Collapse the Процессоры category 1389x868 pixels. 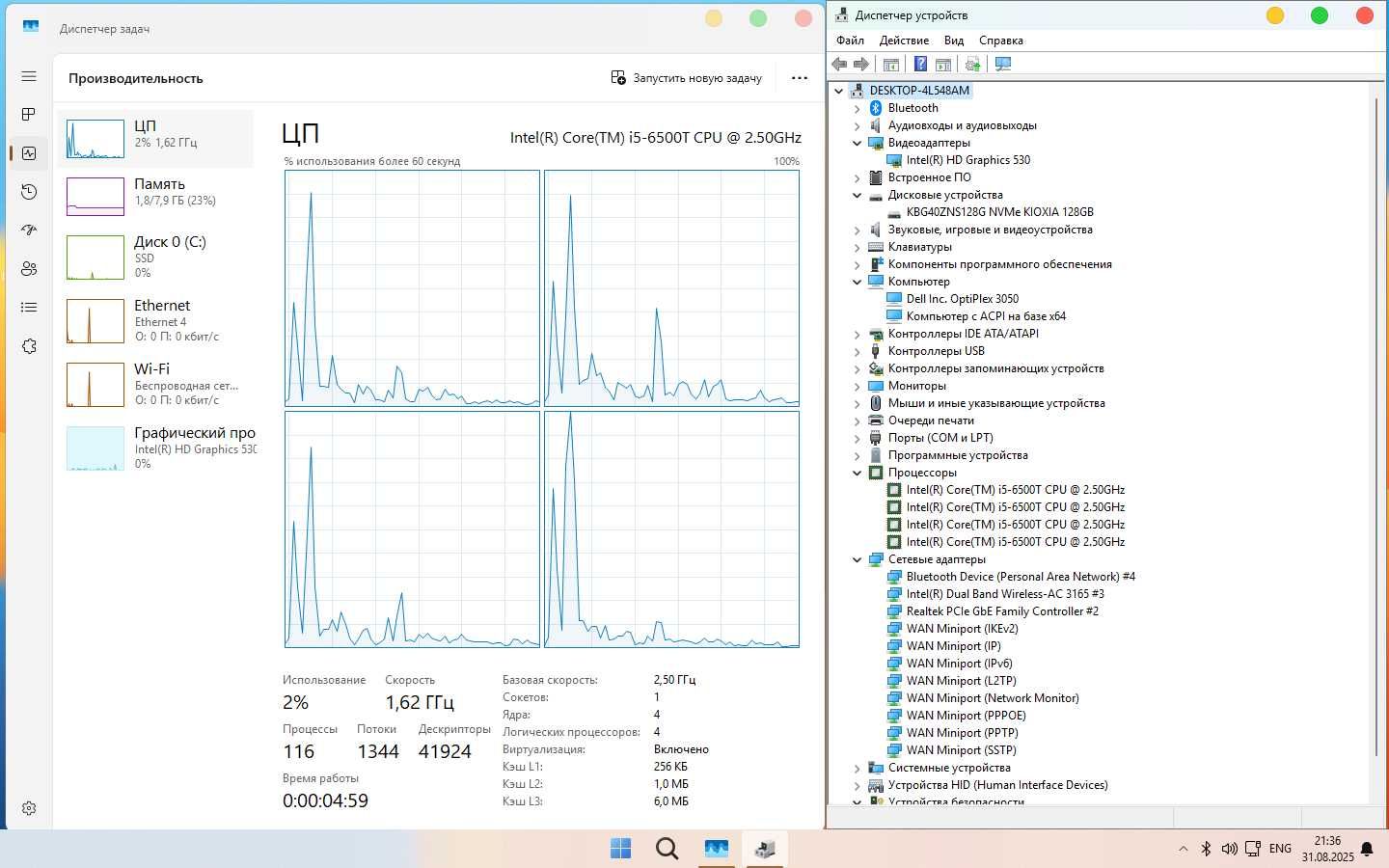point(857,473)
